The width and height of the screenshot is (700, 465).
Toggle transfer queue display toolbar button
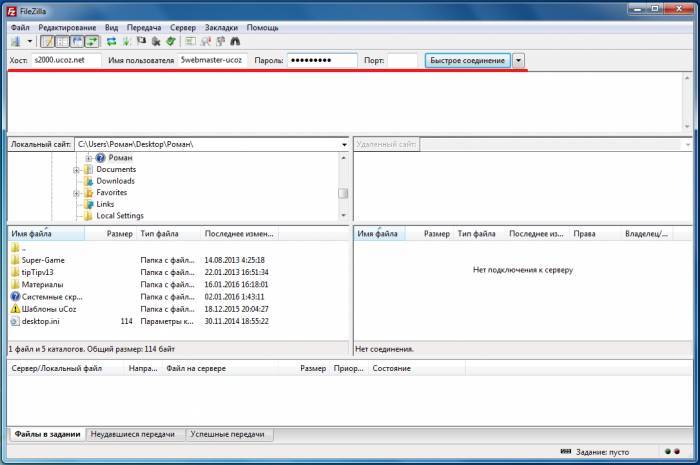[x=92, y=42]
